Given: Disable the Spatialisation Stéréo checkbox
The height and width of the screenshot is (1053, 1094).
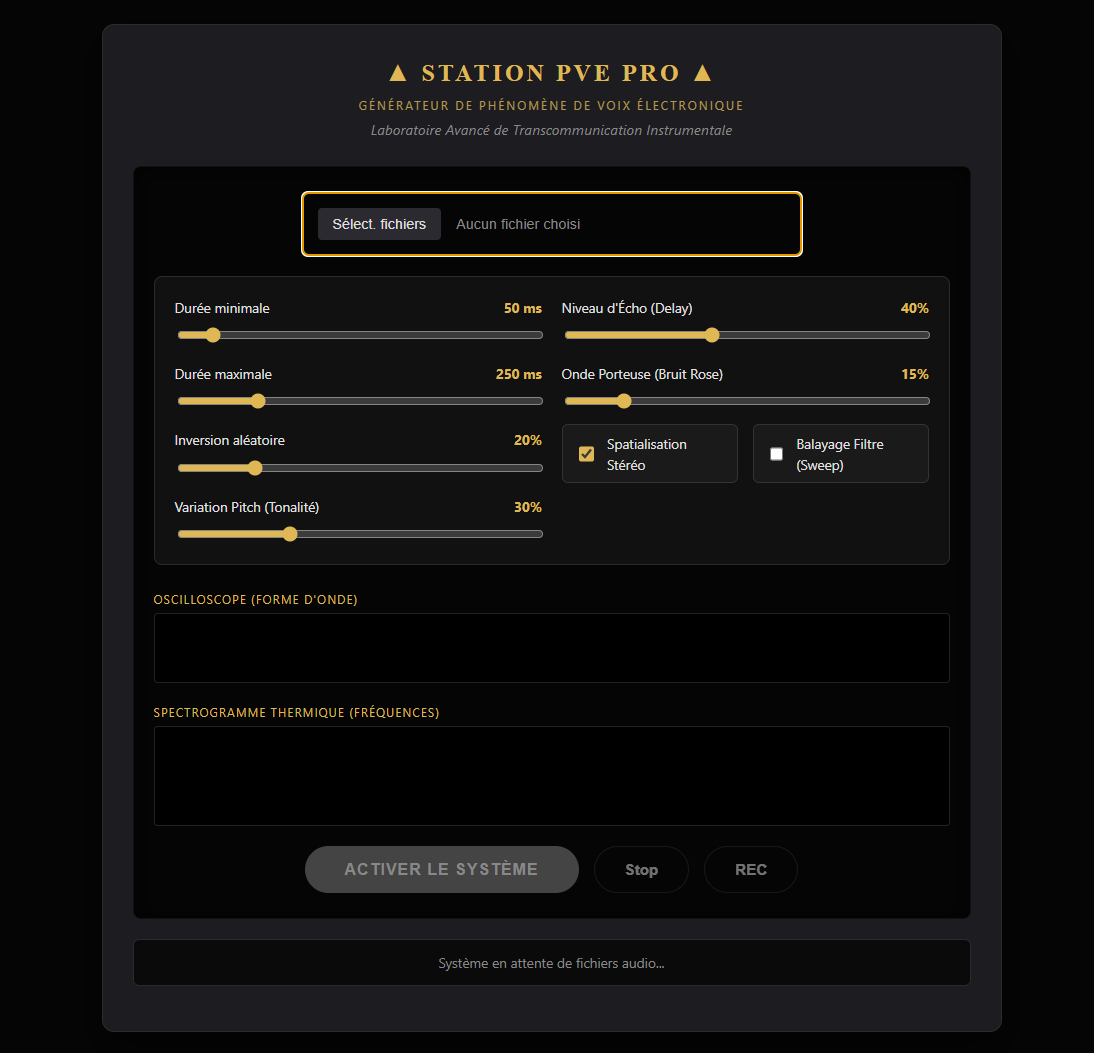Looking at the screenshot, I should [587, 454].
